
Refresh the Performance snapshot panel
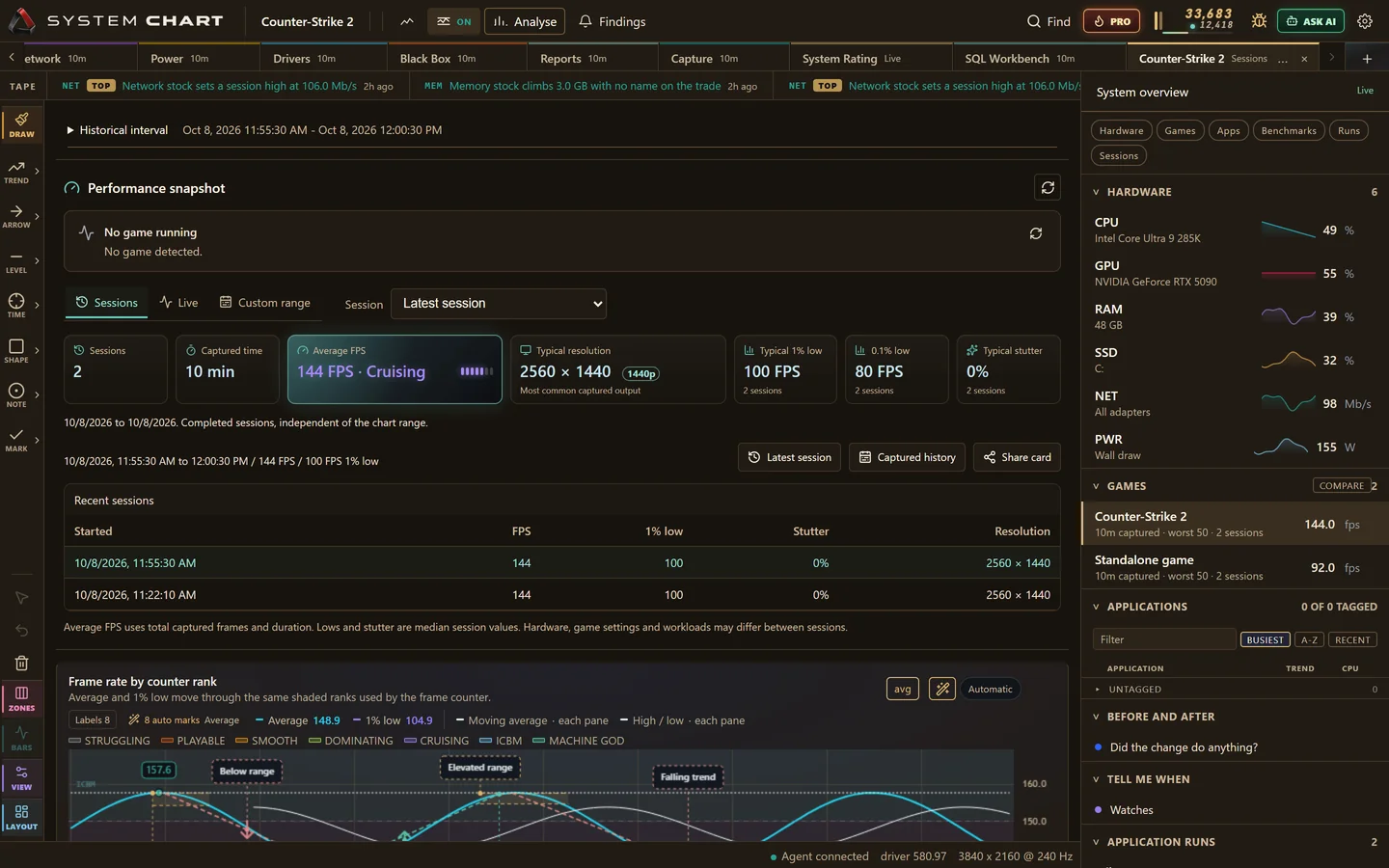[1048, 187]
